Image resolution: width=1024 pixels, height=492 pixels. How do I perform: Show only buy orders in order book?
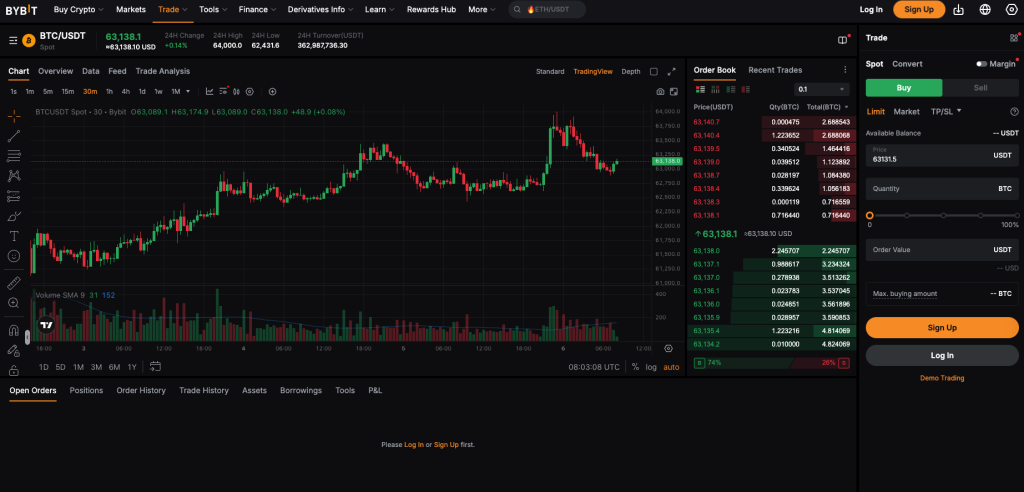pos(729,89)
